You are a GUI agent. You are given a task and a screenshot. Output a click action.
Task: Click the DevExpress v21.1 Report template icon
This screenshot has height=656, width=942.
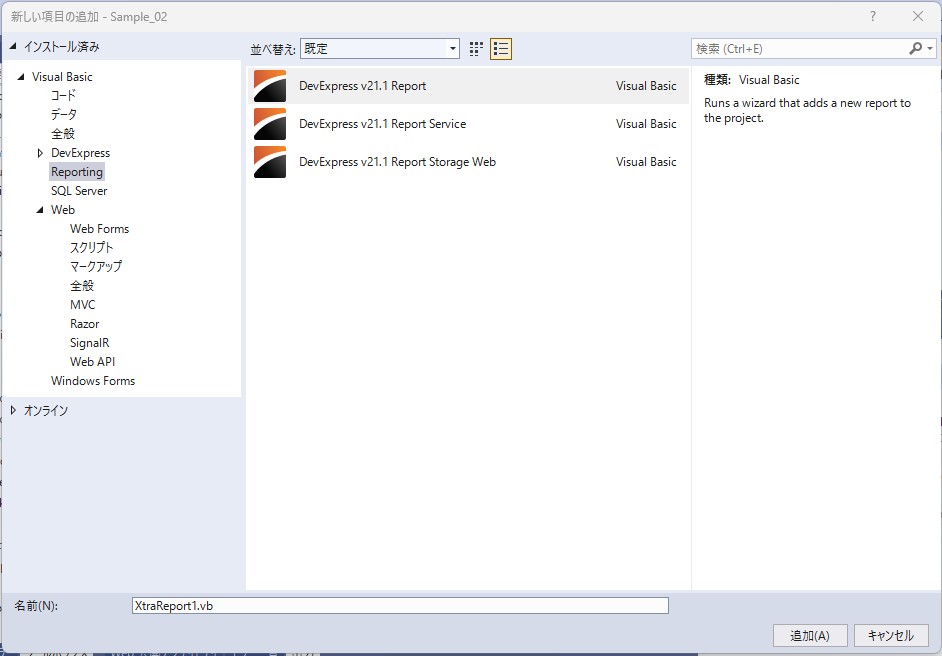(270, 86)
